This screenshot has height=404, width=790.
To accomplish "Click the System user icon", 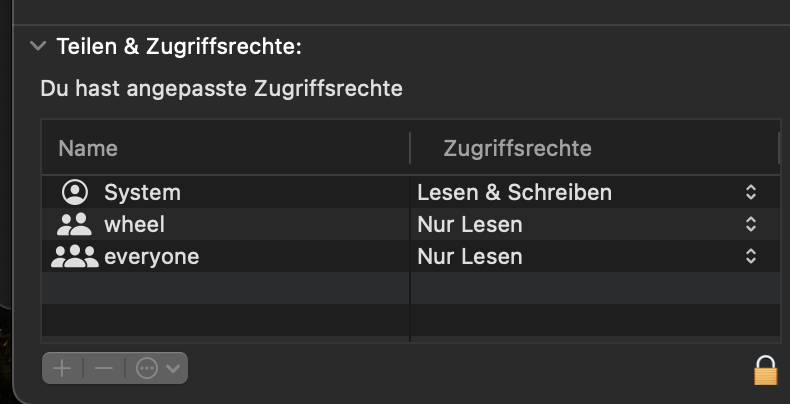I will point(75,192).
